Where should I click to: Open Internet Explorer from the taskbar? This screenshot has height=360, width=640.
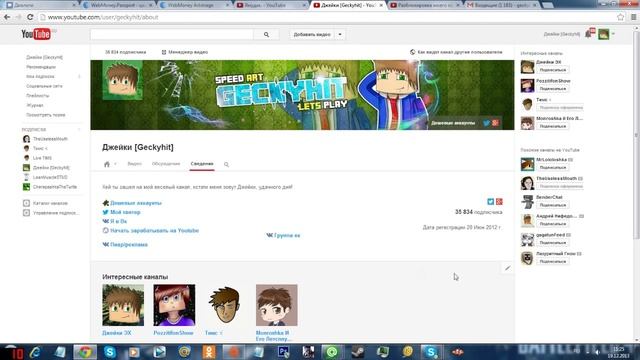coord(35,352)
